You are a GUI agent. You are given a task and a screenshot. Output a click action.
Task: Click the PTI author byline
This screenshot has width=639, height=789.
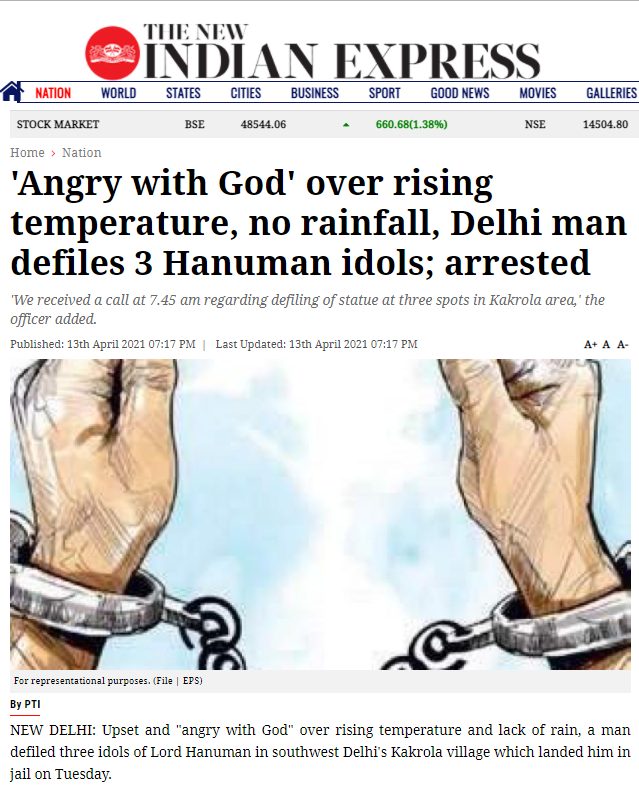[25, 704]
